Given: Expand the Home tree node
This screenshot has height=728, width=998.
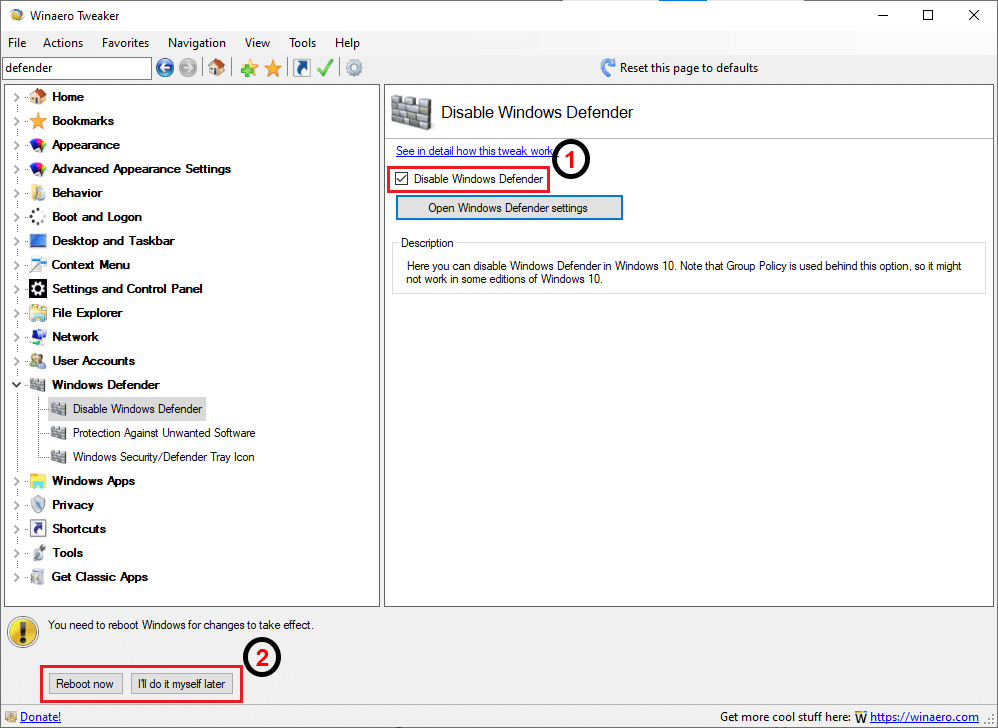Looking at the screenshot, I should 17,97.
